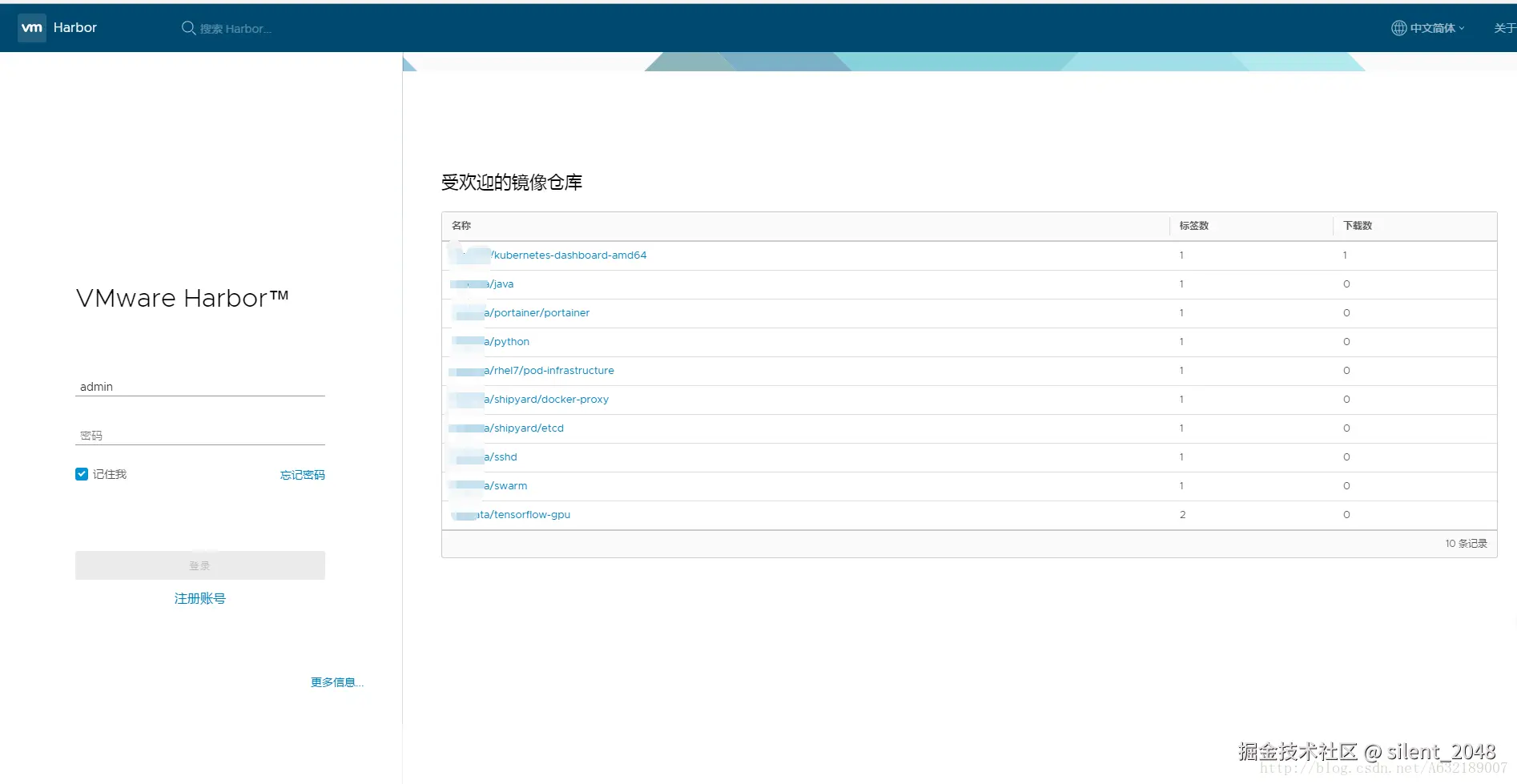Click the tag count 2 for tensorflow-gpu
1517x784 pixels.
(x=1182, y=515)
